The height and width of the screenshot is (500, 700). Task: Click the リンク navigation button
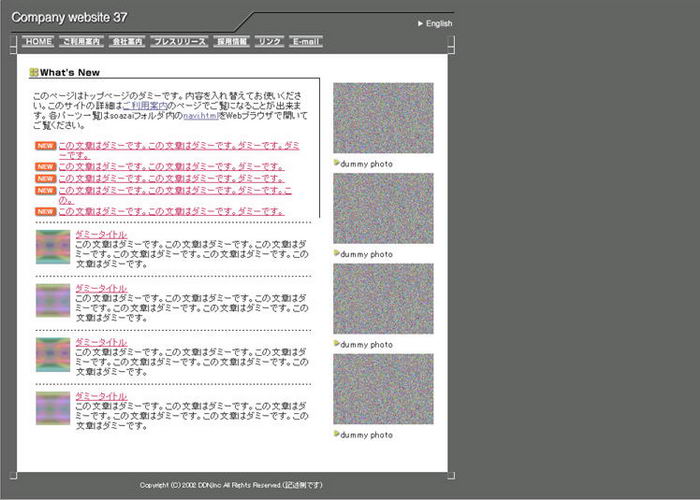(x=269, y=42)
